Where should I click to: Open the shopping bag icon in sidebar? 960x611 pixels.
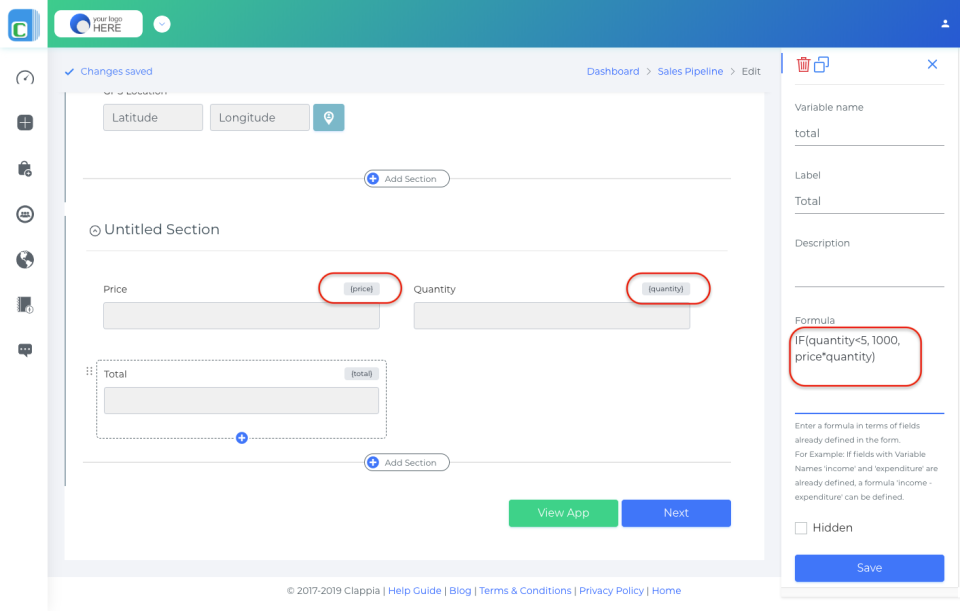click(24, 168)
